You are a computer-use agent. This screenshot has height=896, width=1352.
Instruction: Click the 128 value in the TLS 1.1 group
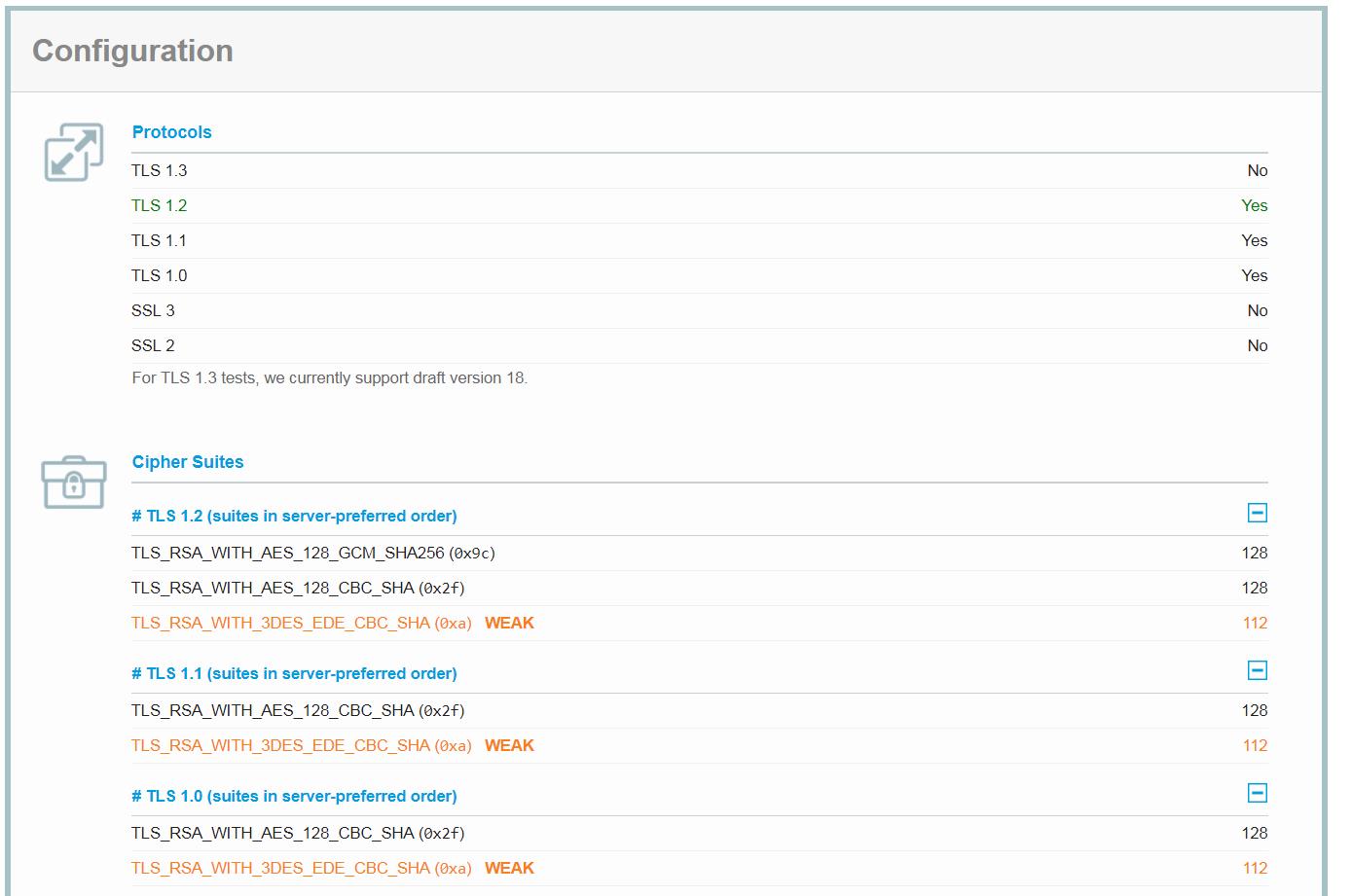1255,710
